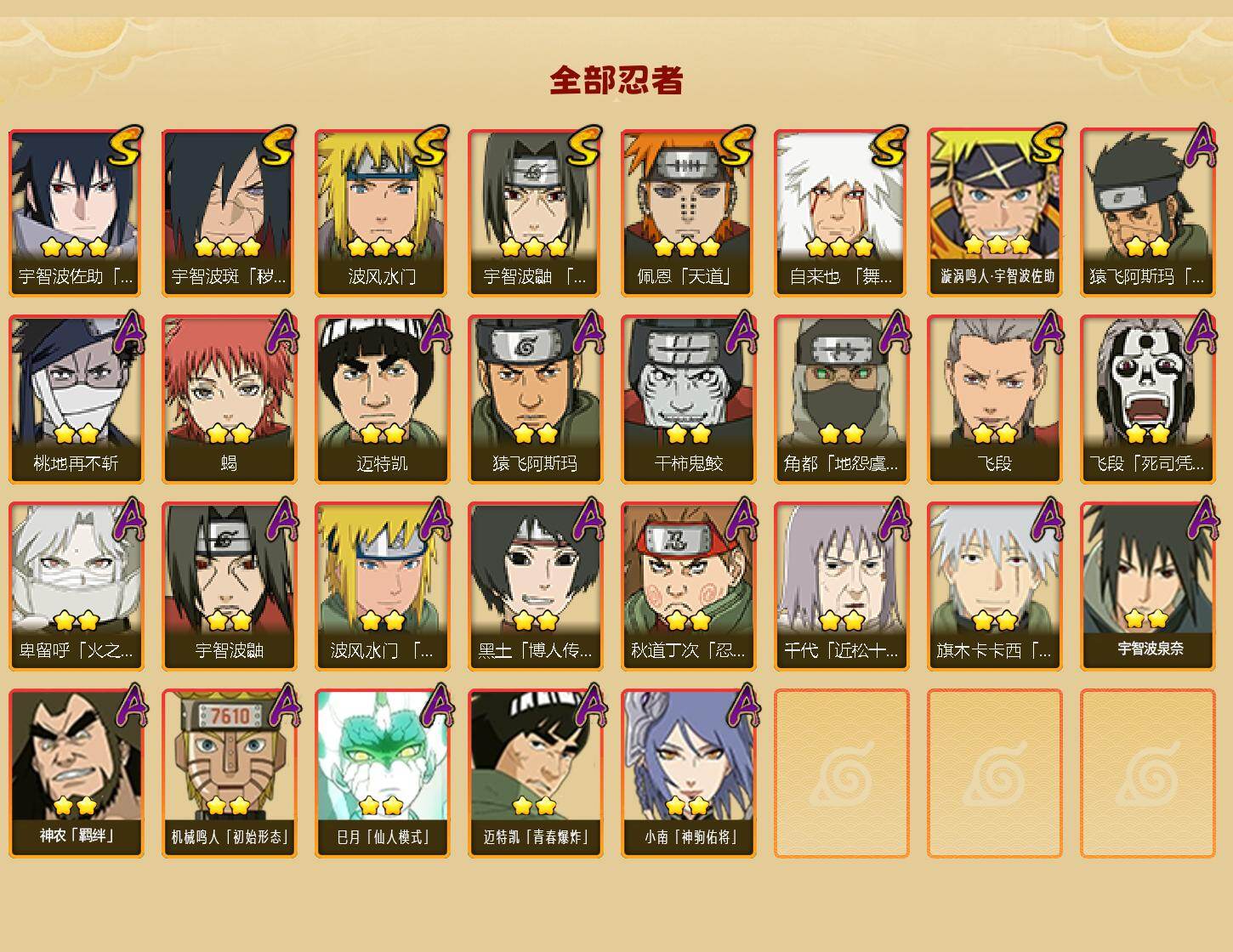Select the plain 飞段 ninja card
This screenshot has width=1233, height=952.
click(994, 399)
